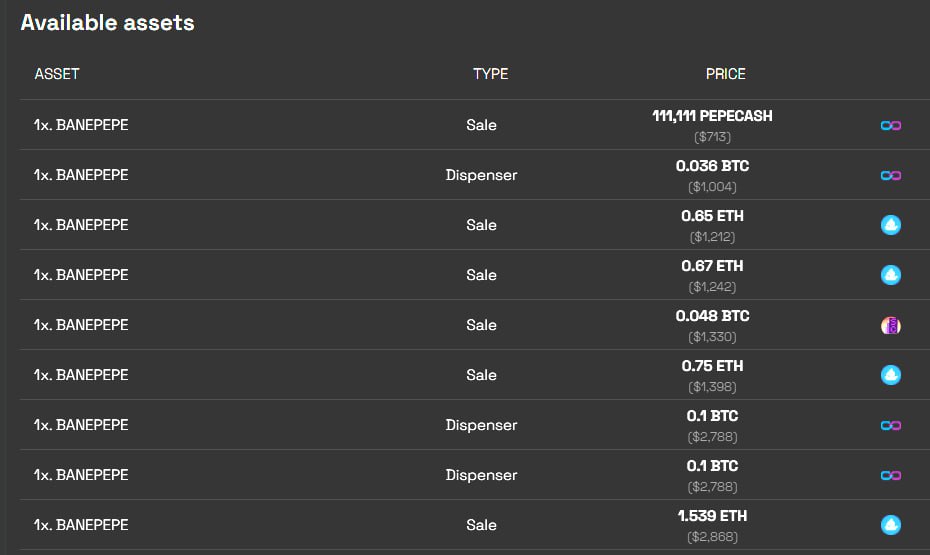930x555 pixels.
Task: Sort by the ASSET column header
Action: tap(57, 74)
